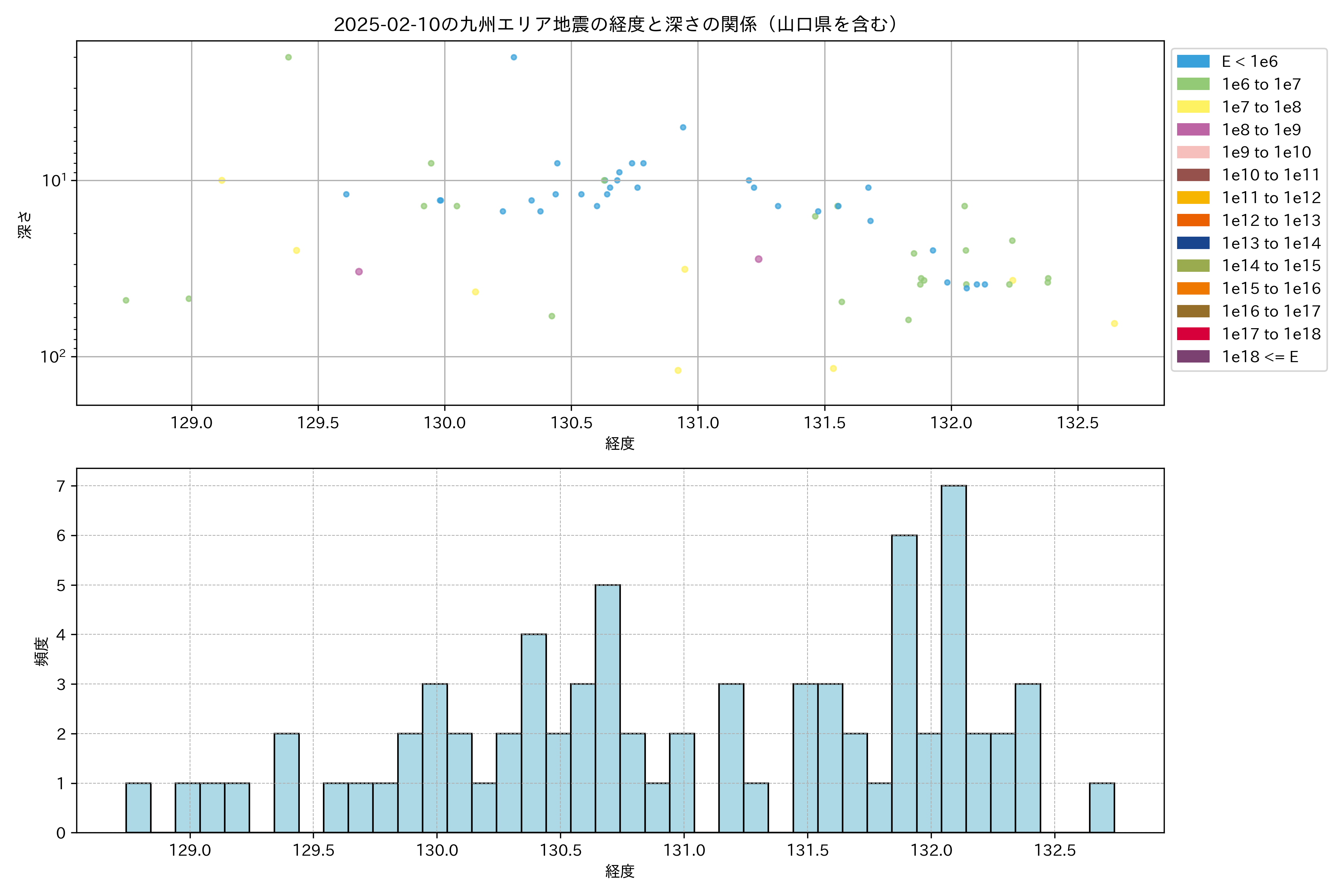The width and height of the screenshot is (1344, 896).
Task: Click the purple 1e8 to 1e9 swatch
Action: (1193, 130)
